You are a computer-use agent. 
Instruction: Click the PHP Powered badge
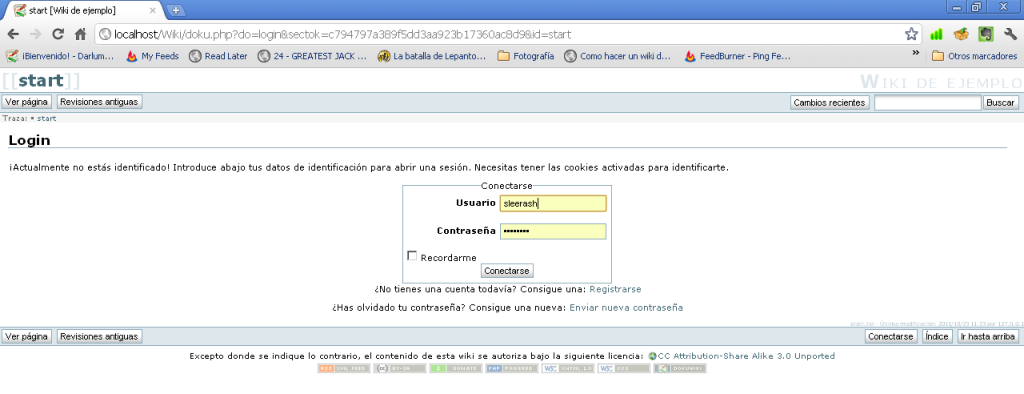pos(511,369)
